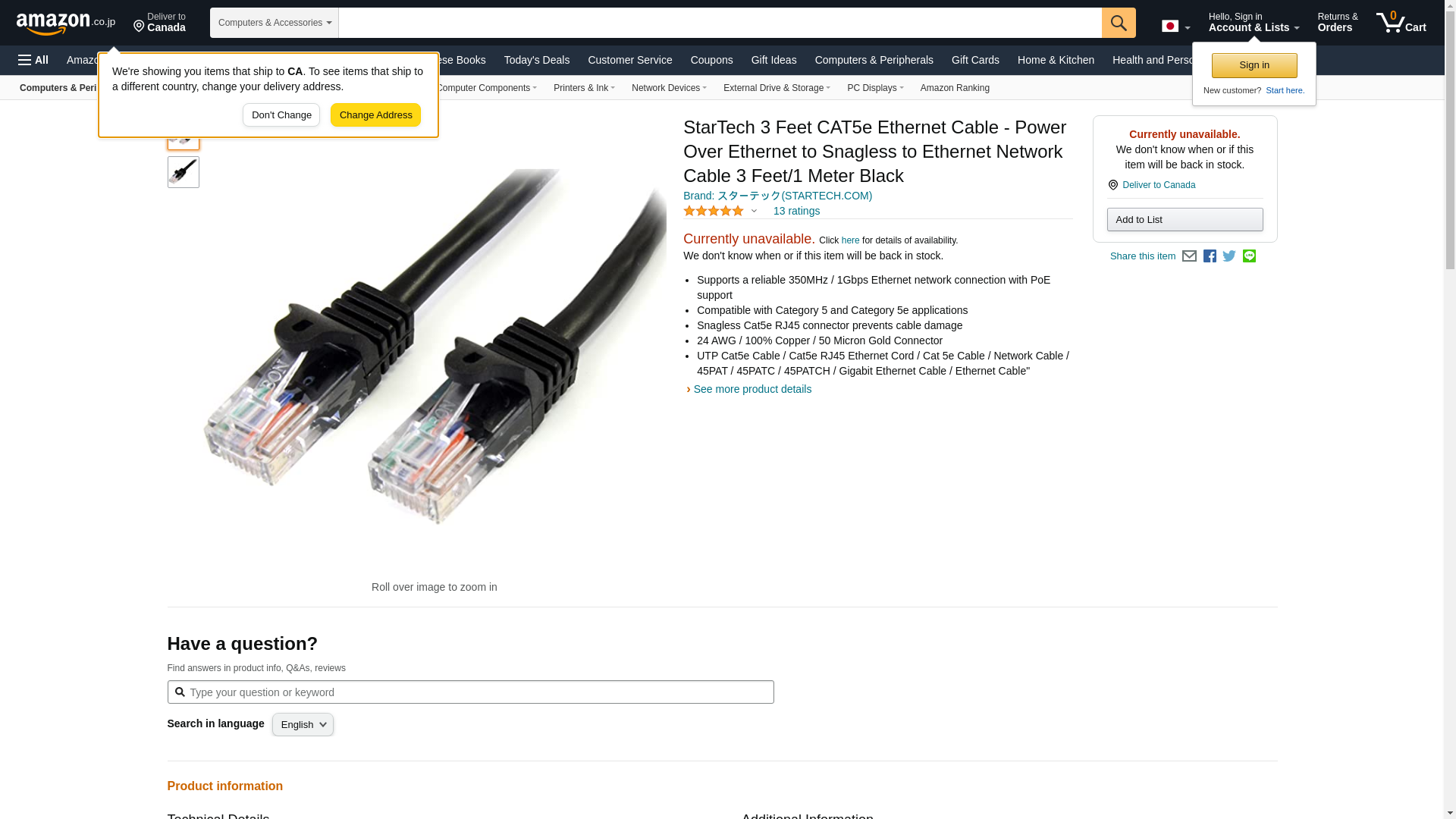Click the search magnifier button
The height and width of the screenshot is (819, 1456).
point(1119,23)
